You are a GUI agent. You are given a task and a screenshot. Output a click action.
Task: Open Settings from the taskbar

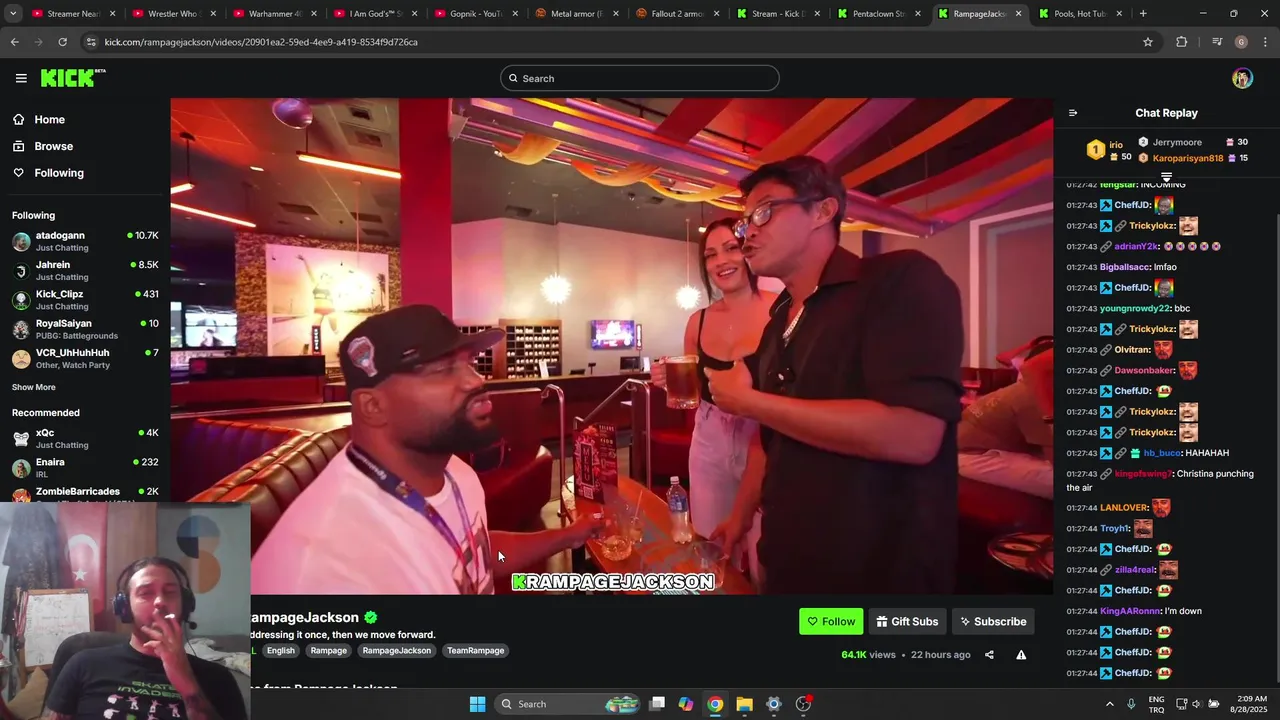[773, 704]
